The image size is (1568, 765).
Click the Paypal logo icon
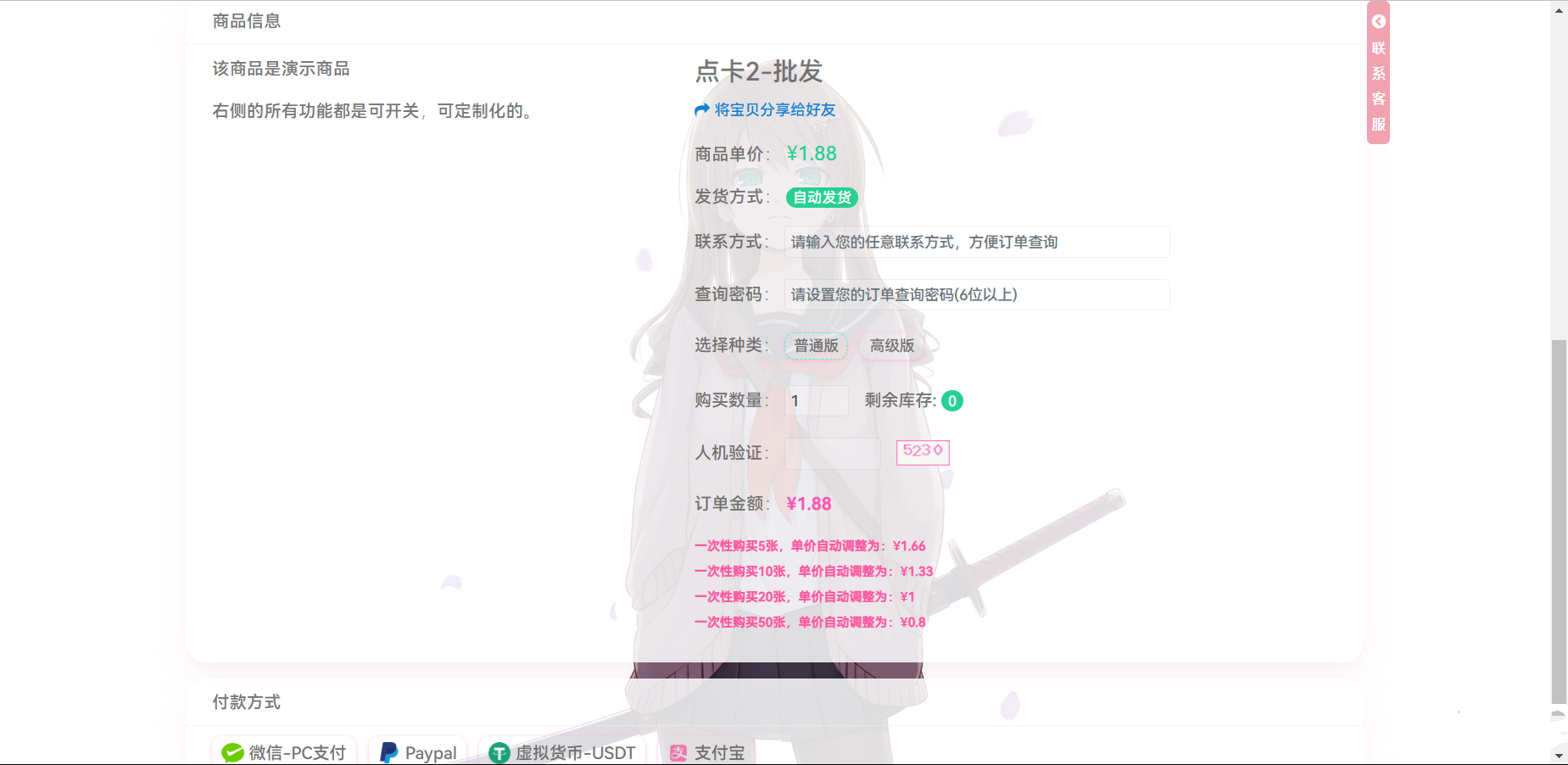click(x=388, y=752)
